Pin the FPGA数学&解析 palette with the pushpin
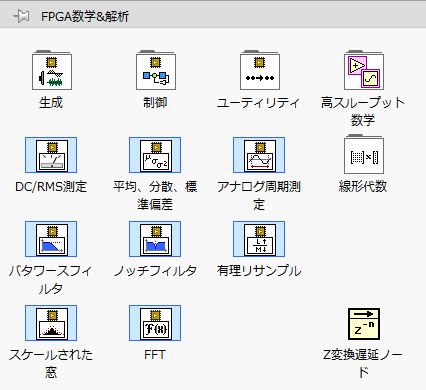The image size is (426, 390). click(x=21, y=16)
